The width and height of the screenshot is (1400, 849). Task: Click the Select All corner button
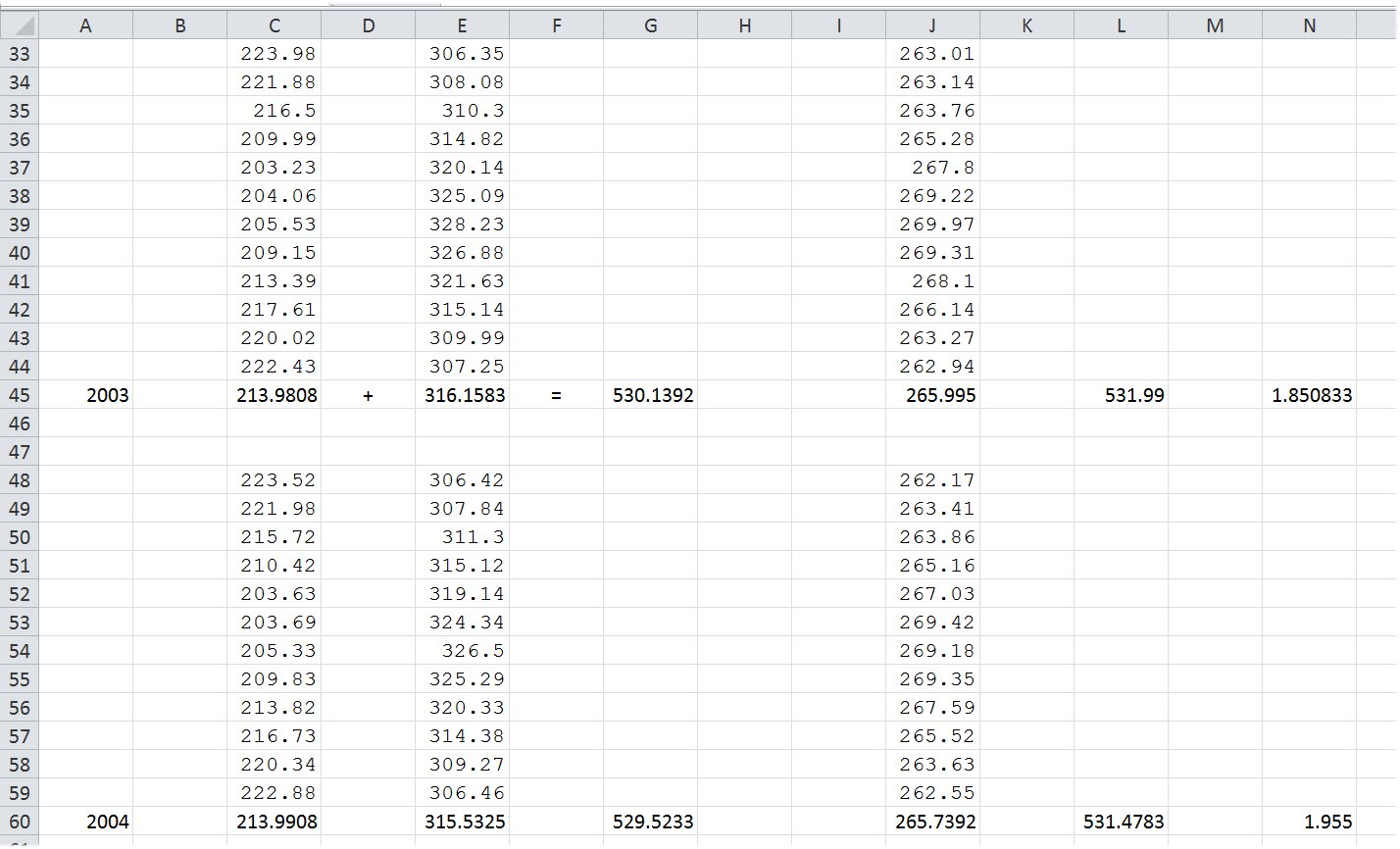(x=20, y=25)
